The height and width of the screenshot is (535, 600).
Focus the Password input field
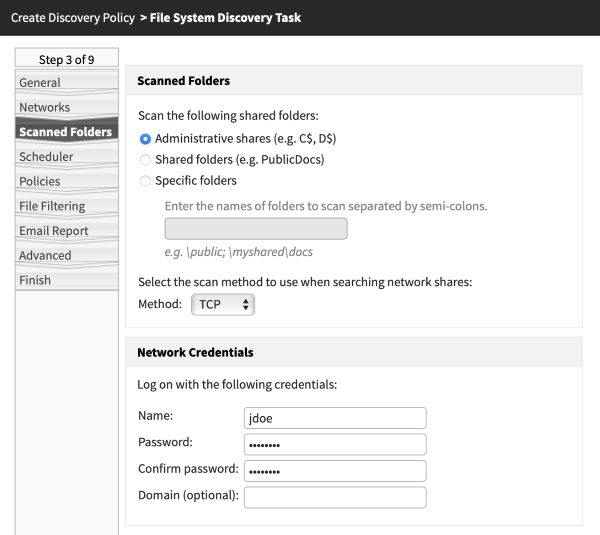(x=335, y=444)
